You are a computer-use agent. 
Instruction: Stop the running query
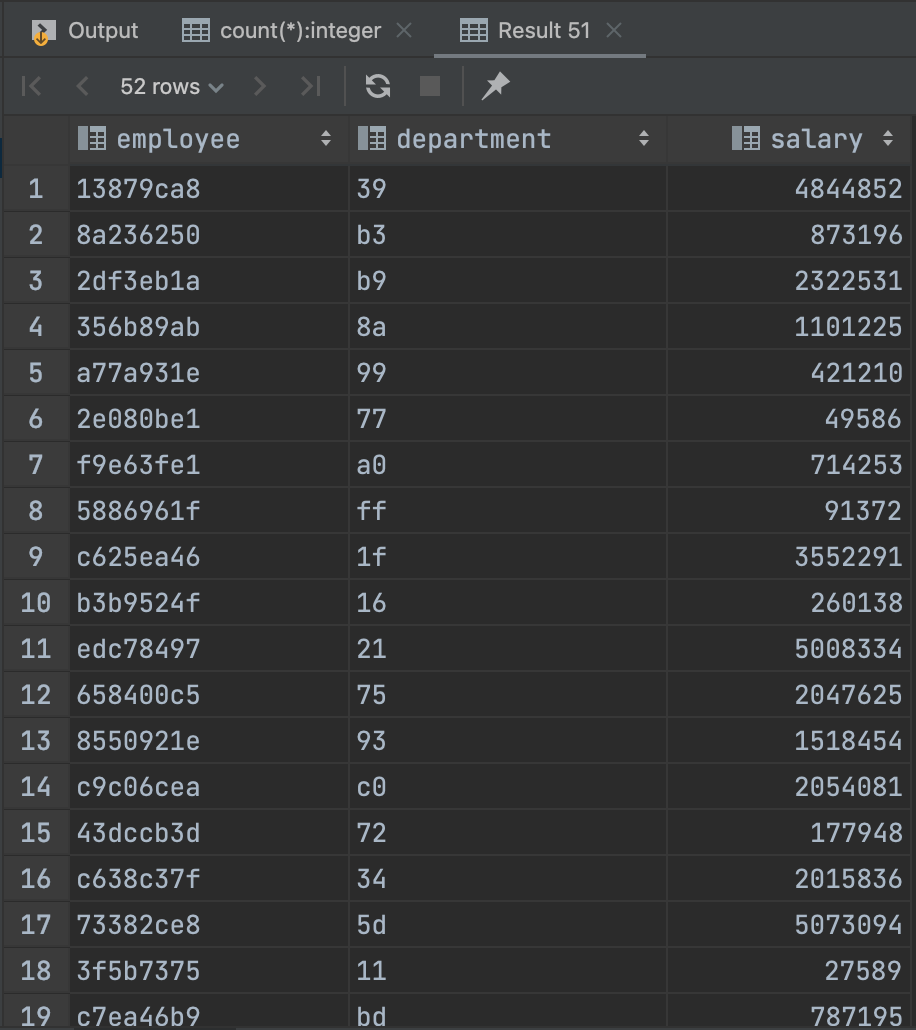click(430, 86)
